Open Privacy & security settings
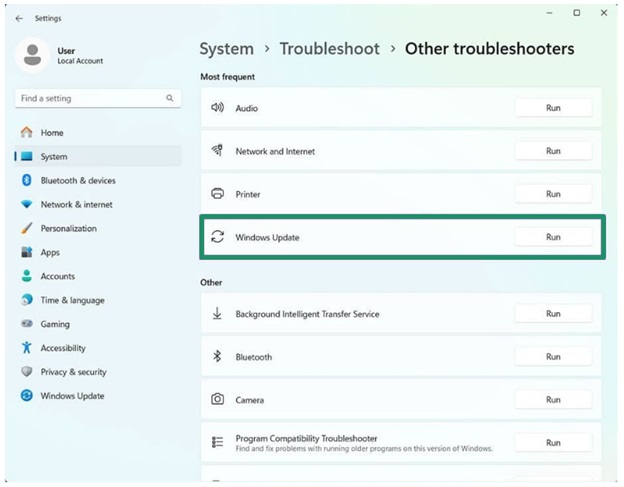The height and width of the screenshot is (487, 624). 73,372
